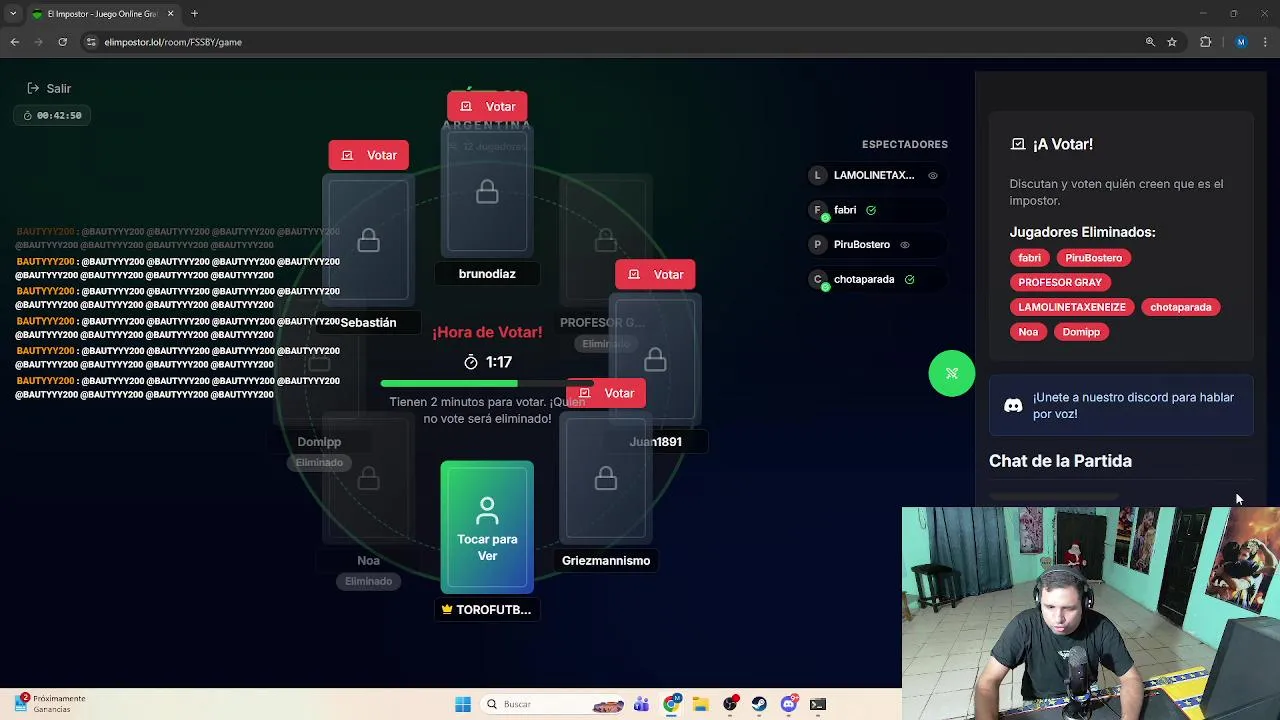
Task: Open Próximamente Ganancias taskbar widget
Action: click(x=50, y=704)
